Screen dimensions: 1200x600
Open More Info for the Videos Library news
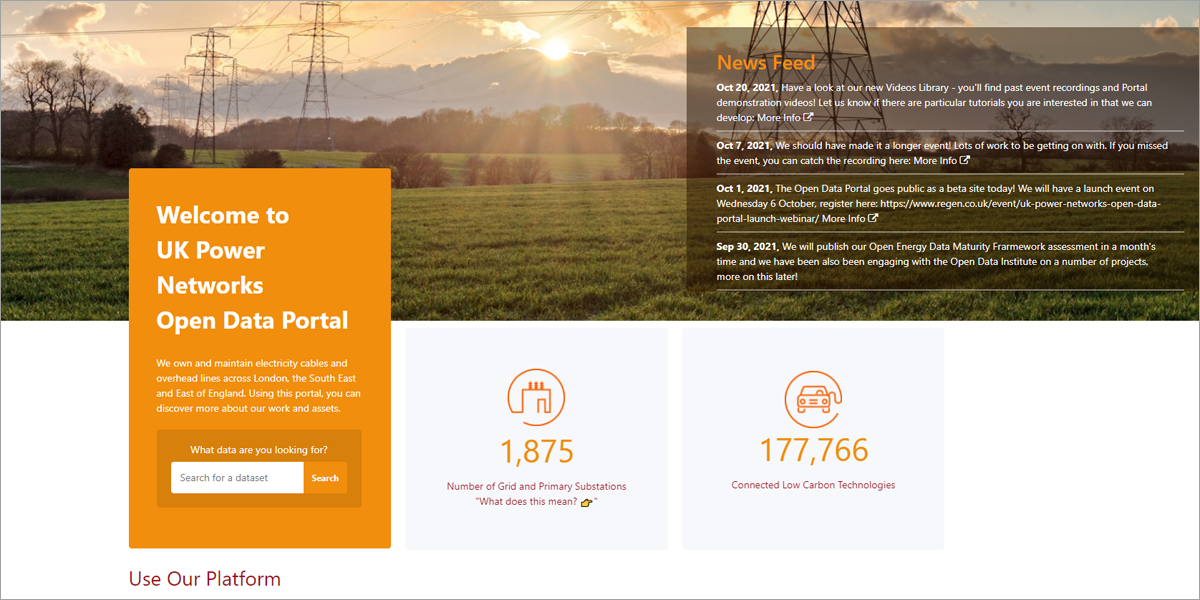pos(779,118)
